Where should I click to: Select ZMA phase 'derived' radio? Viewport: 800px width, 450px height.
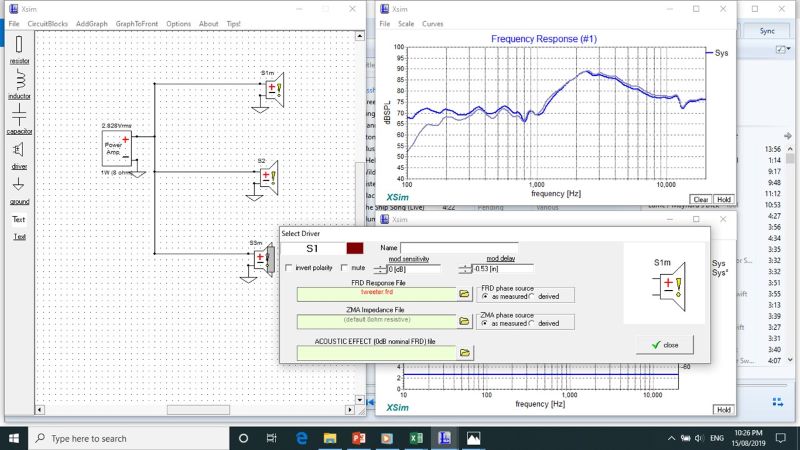click(532, 323)
